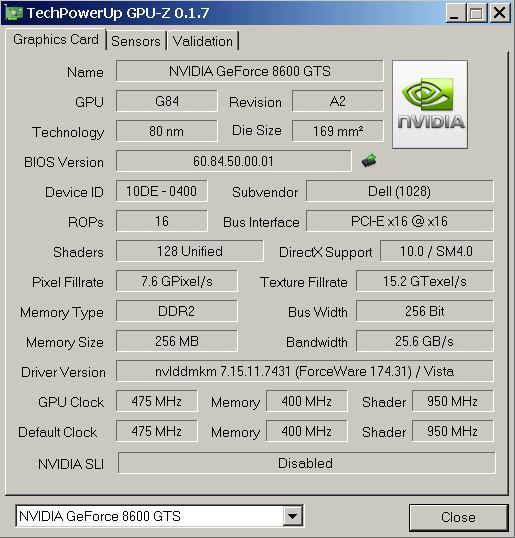The width and height of the screenshot is (515, 538).
Task: Close window using title bar X
Action: [x=499, y=13]
